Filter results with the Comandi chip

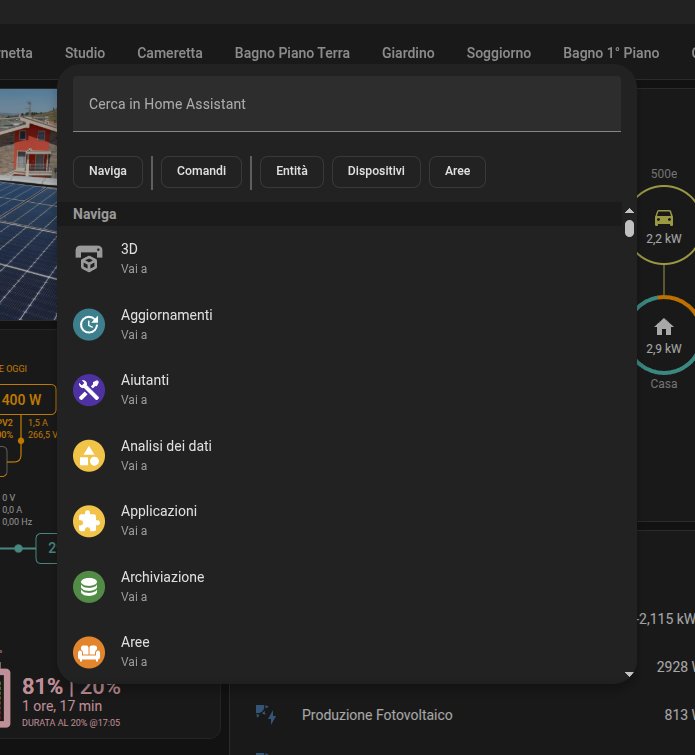coord(201,171)
